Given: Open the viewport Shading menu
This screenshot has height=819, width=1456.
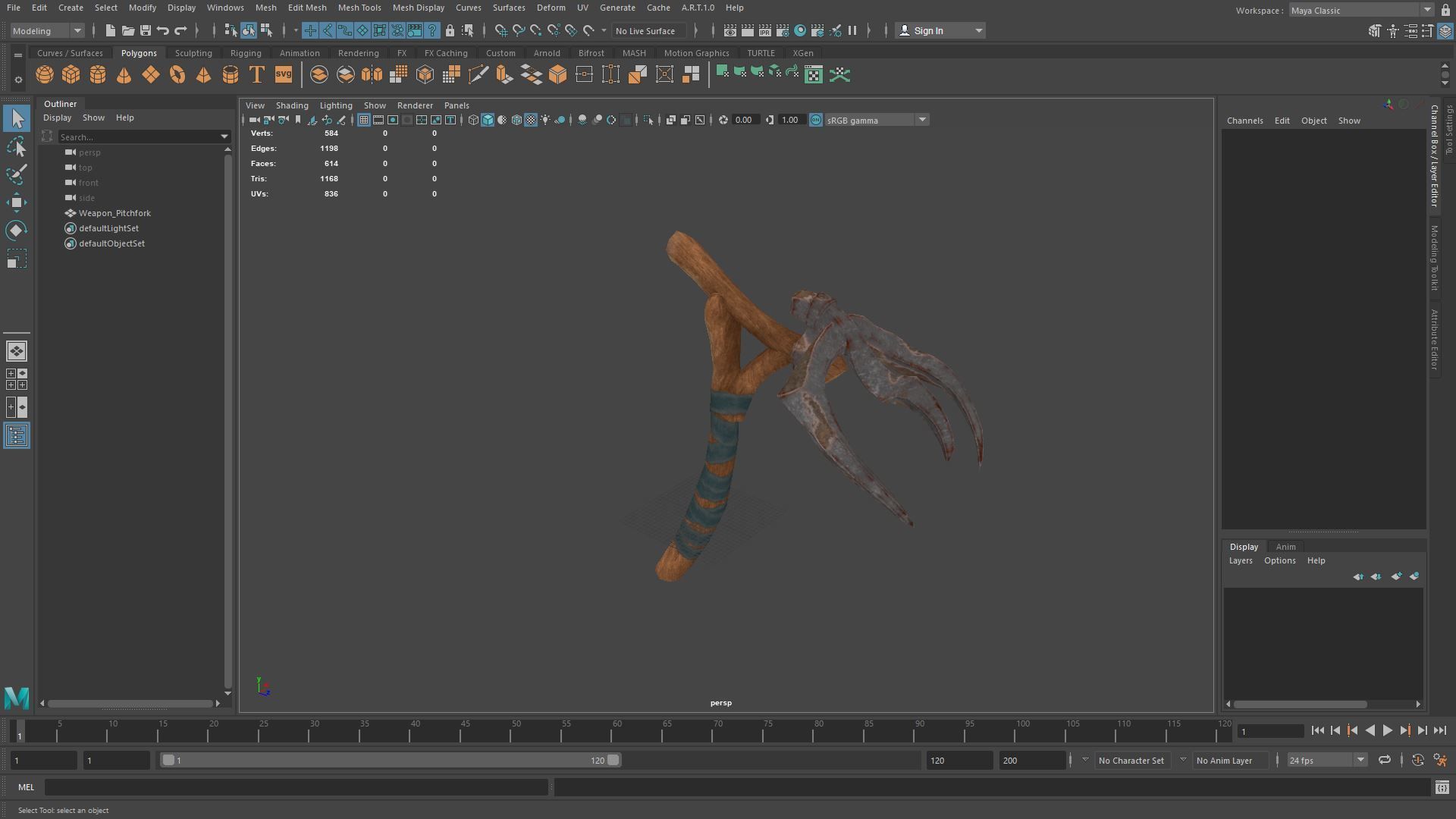Looking at the screenshot, I should [292, 105].
